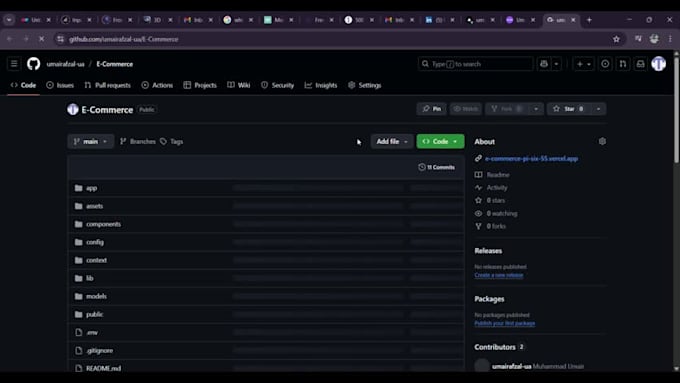Open the 11 Commits history

tap(437, 167)
